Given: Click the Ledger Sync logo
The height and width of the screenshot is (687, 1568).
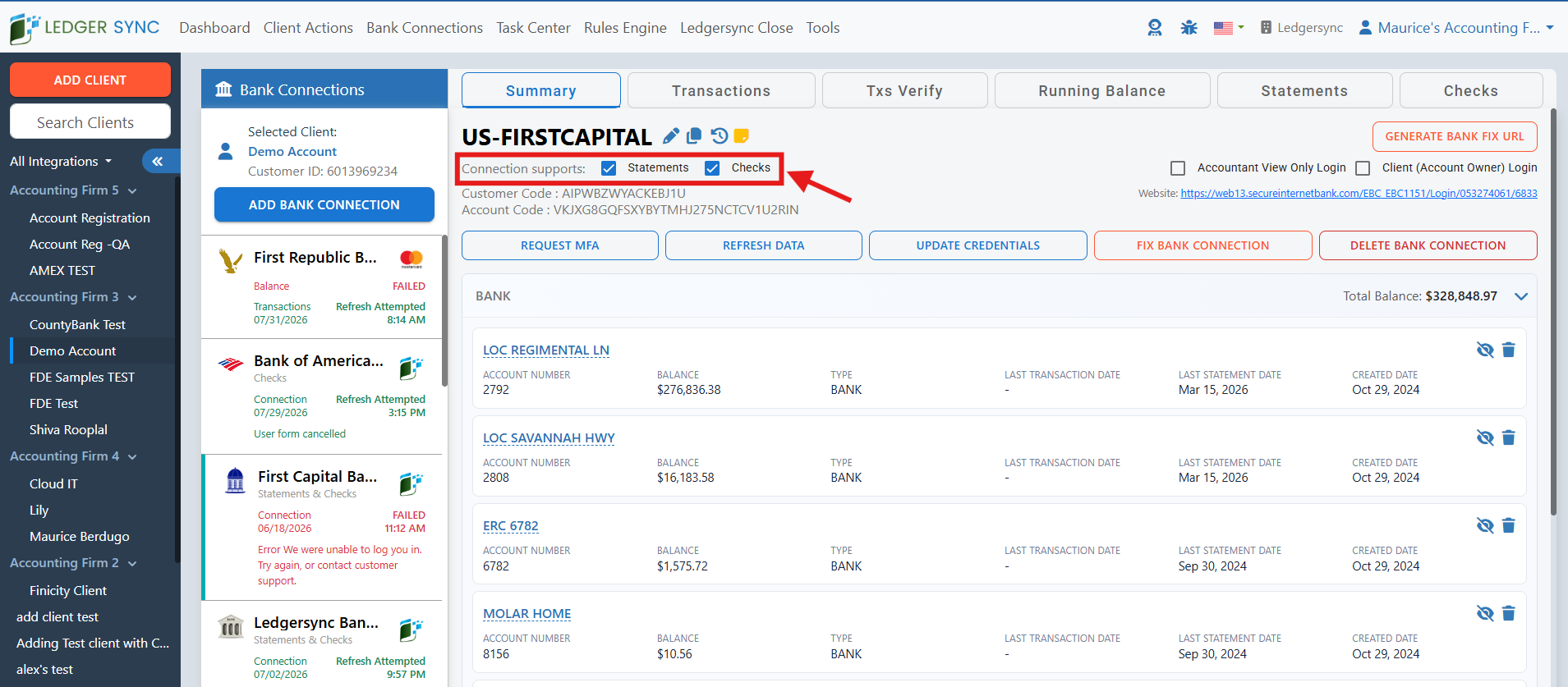Looking at the screenshot, I should pos(85,28).
